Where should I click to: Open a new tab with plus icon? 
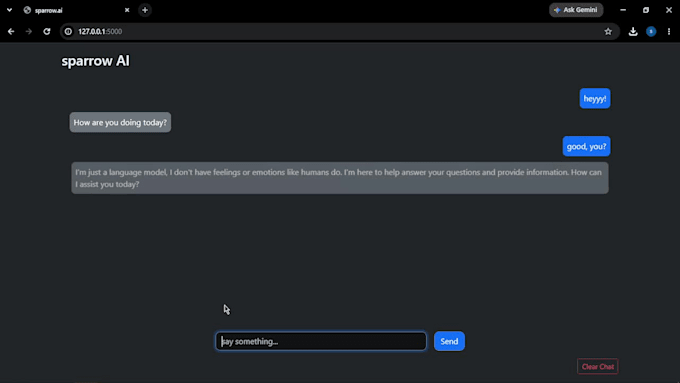pos(145,10)
